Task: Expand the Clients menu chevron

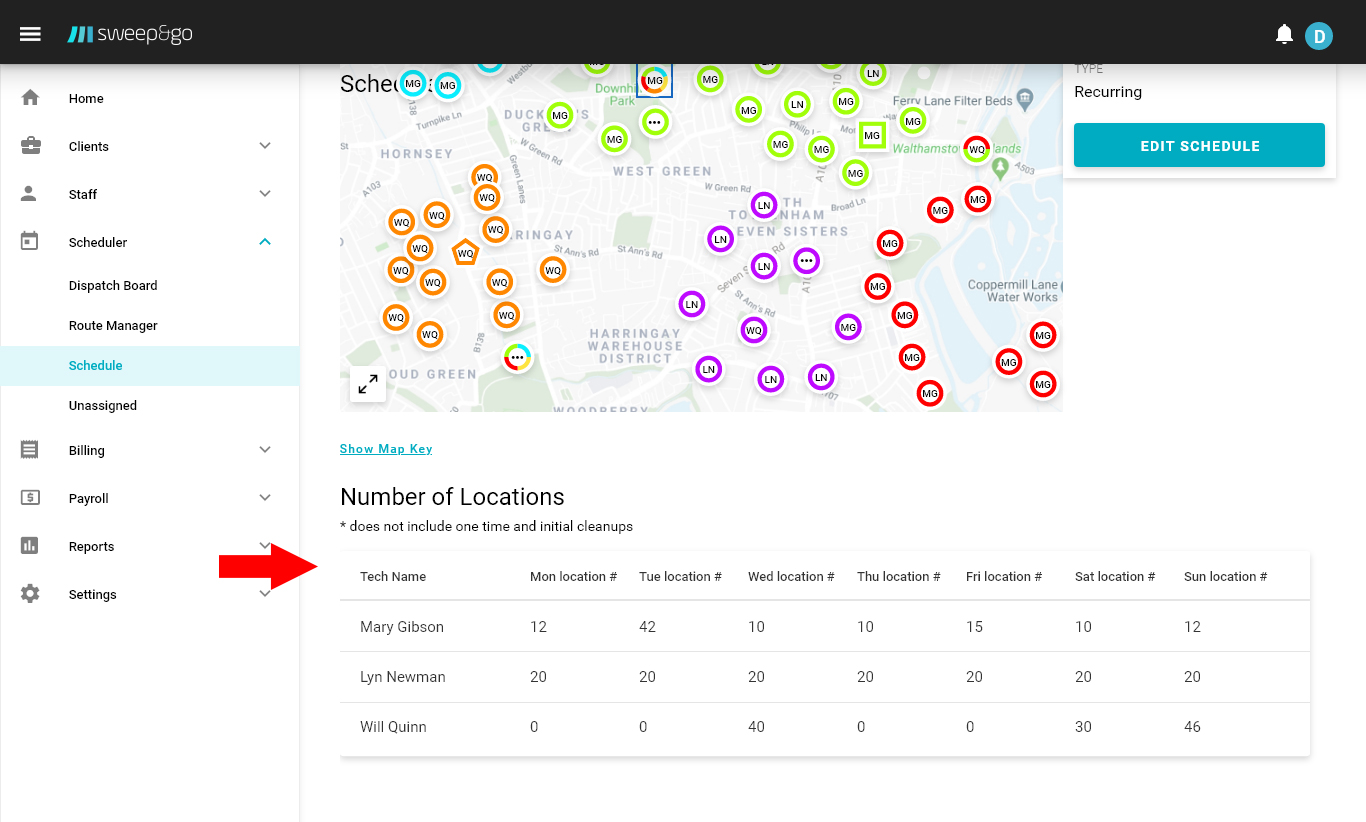Action: 265,146
